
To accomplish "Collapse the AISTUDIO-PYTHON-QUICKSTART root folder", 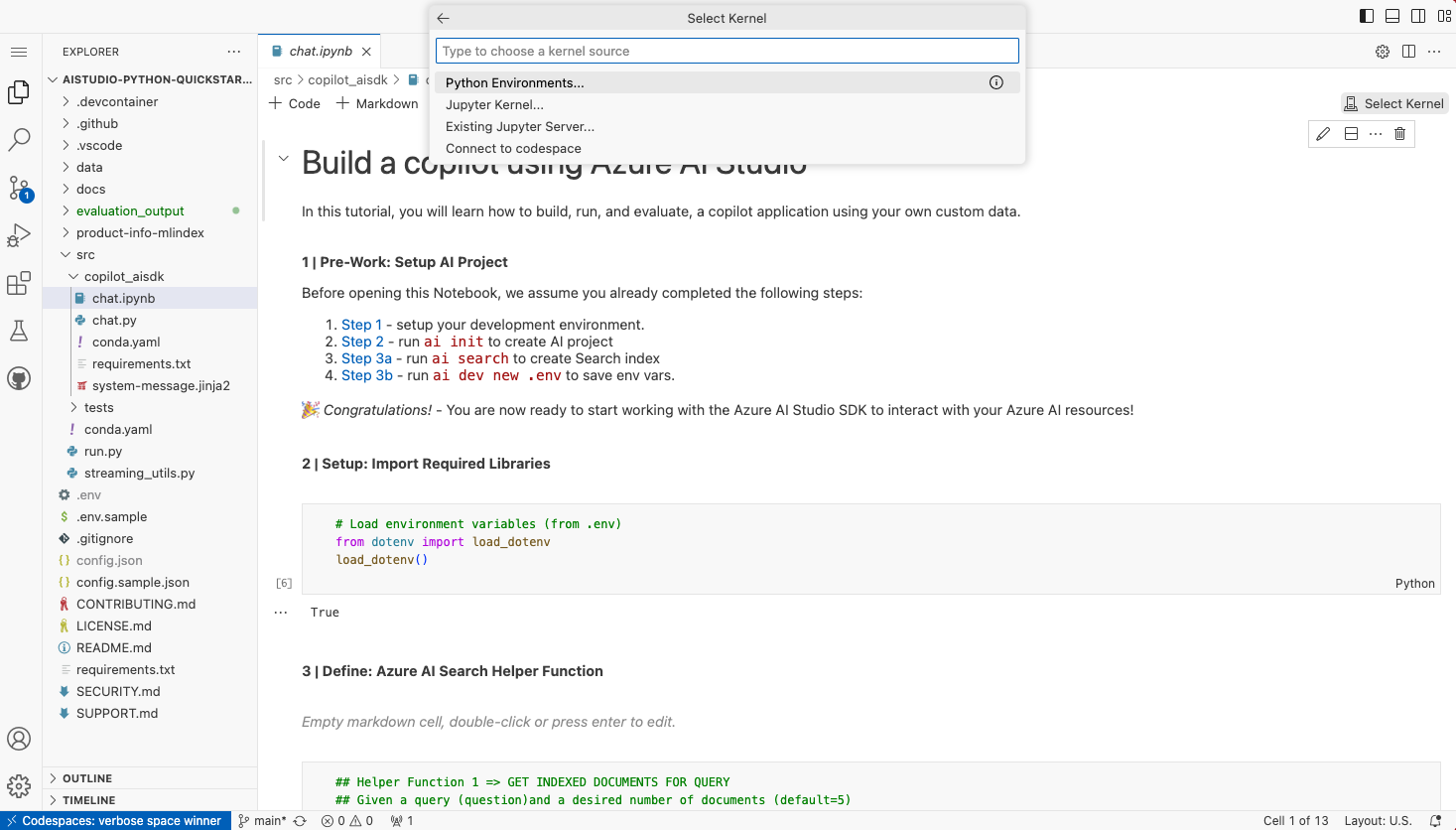I will click(x=150, y=79).
